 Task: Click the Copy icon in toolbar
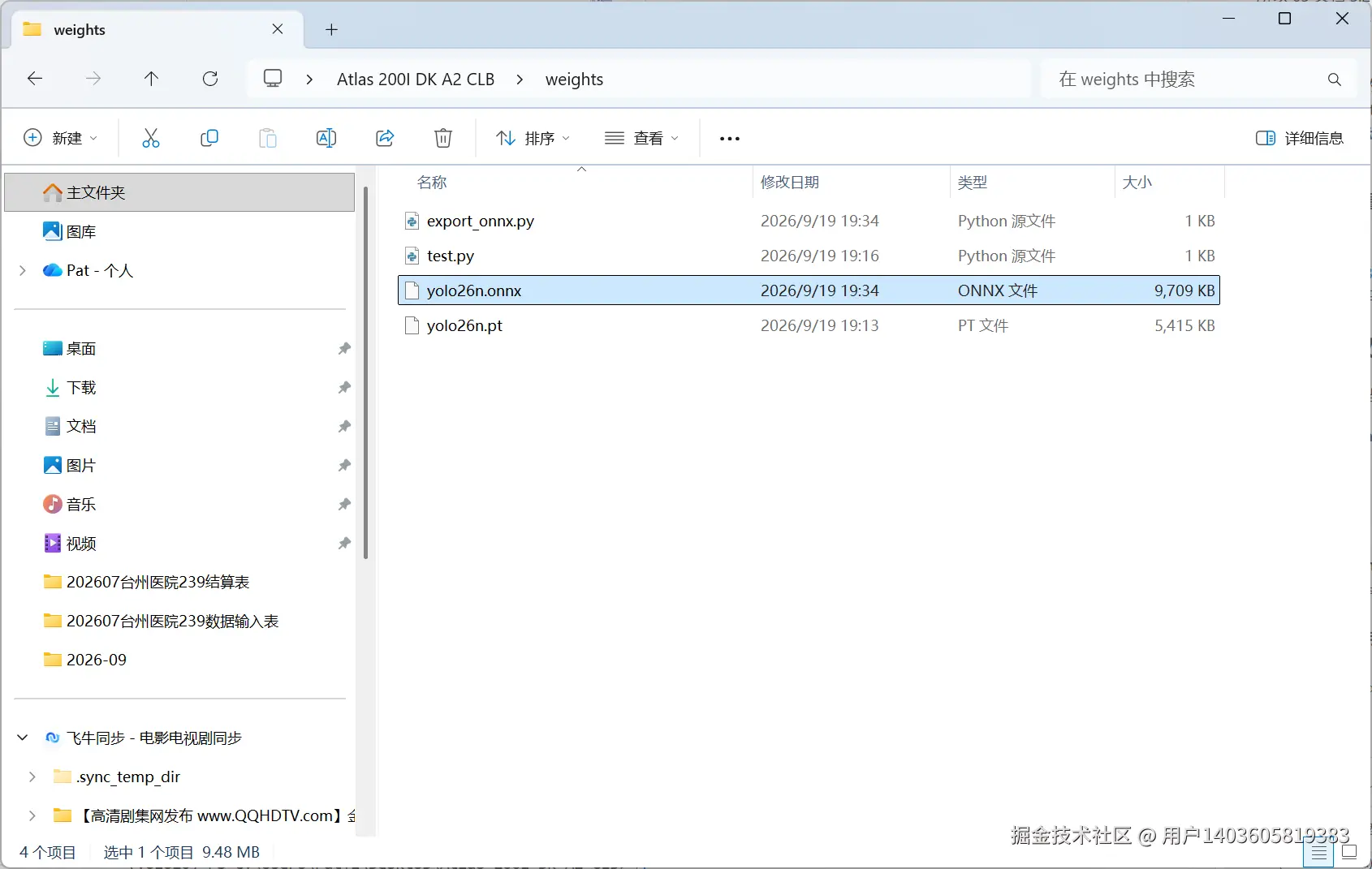(x=209, y=138)
